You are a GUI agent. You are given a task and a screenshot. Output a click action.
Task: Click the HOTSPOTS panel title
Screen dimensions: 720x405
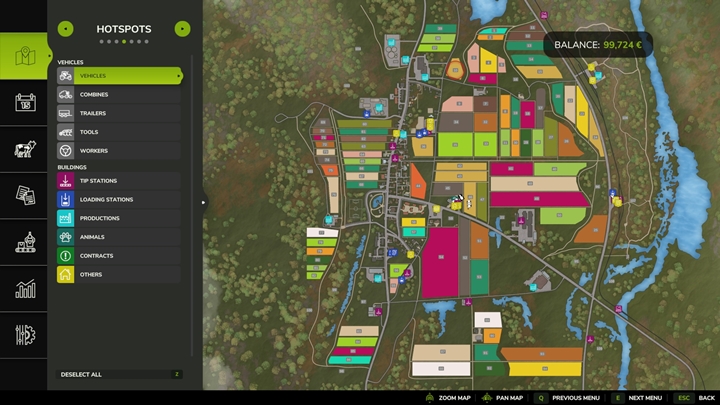124,29
